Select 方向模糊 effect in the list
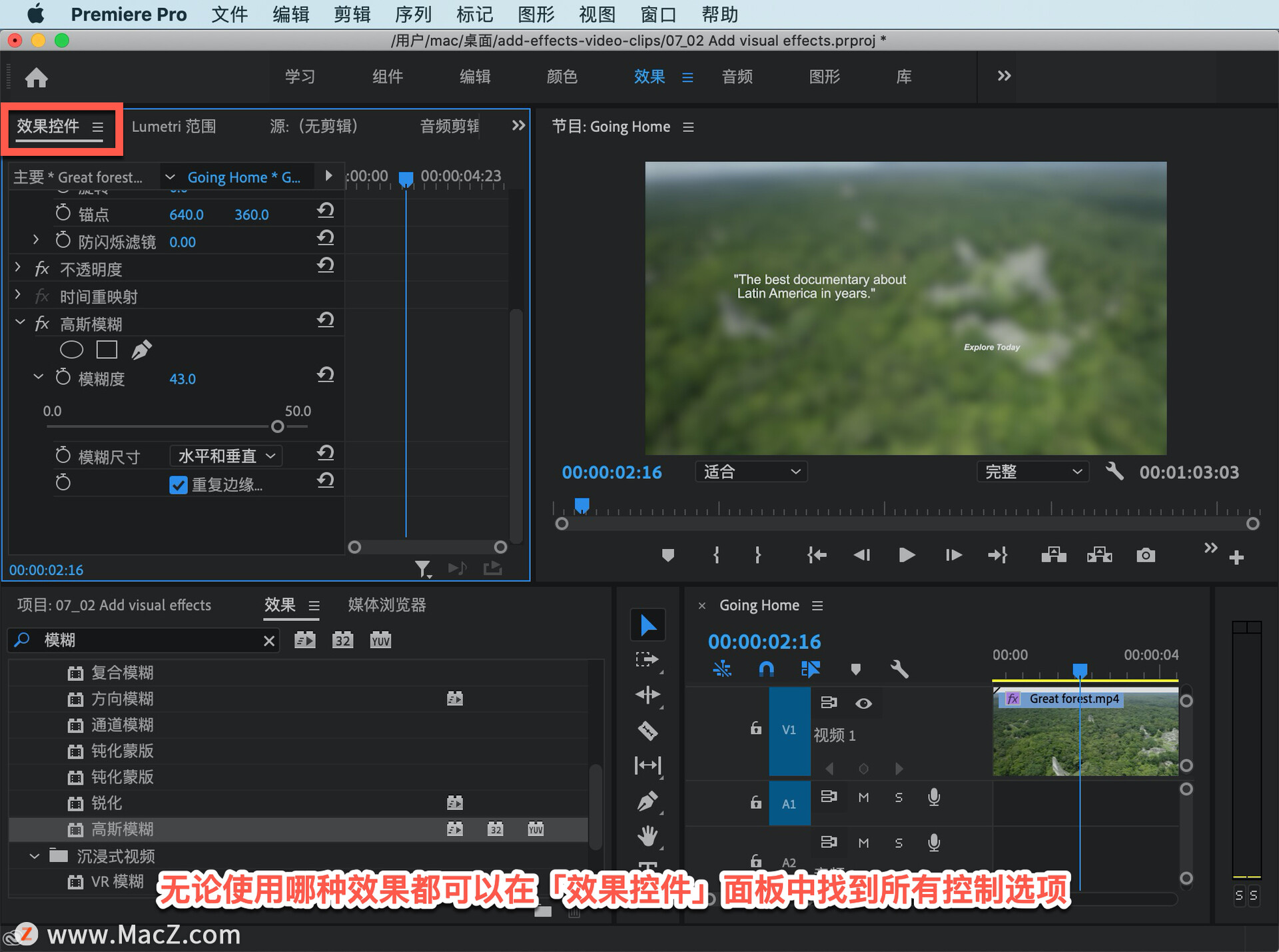The image size is (1279, 952). (123, 699)
